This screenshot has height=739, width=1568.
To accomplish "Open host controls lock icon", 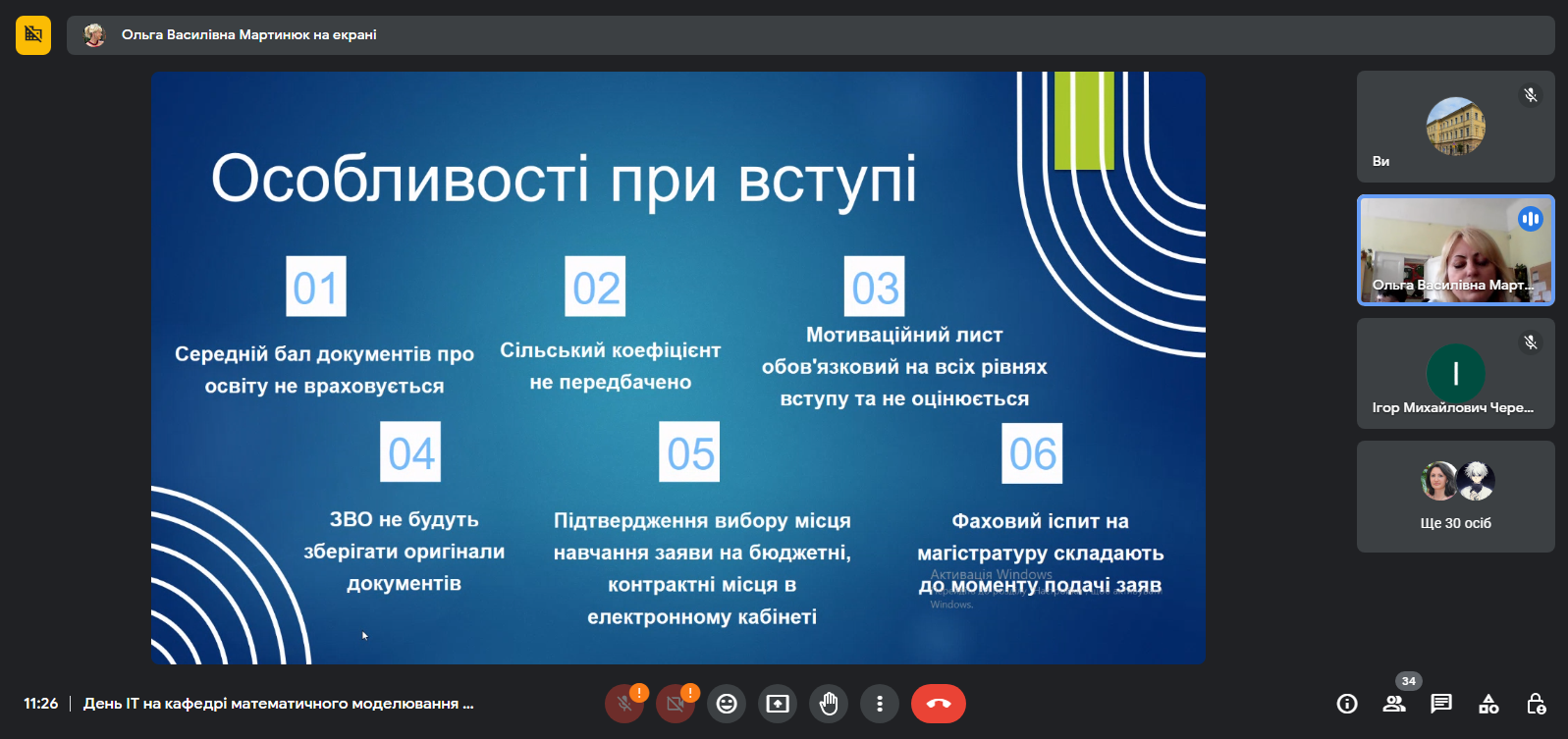I will (1537, 704).
